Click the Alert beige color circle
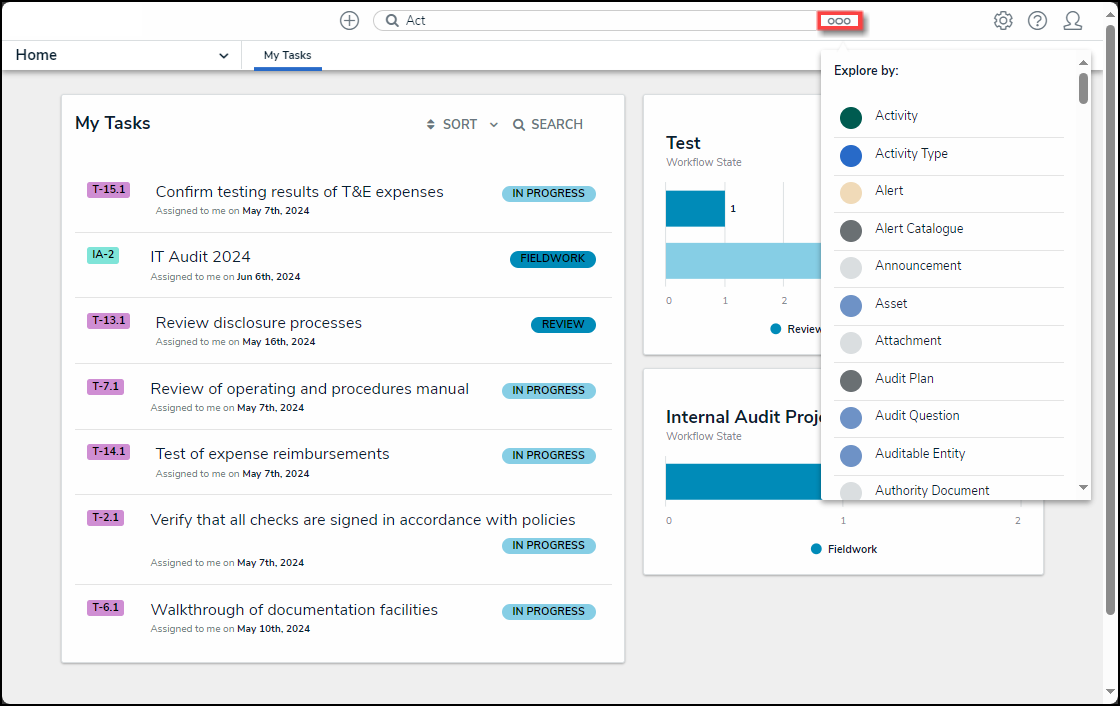The image size is (1120, 706). click(851, 193)
